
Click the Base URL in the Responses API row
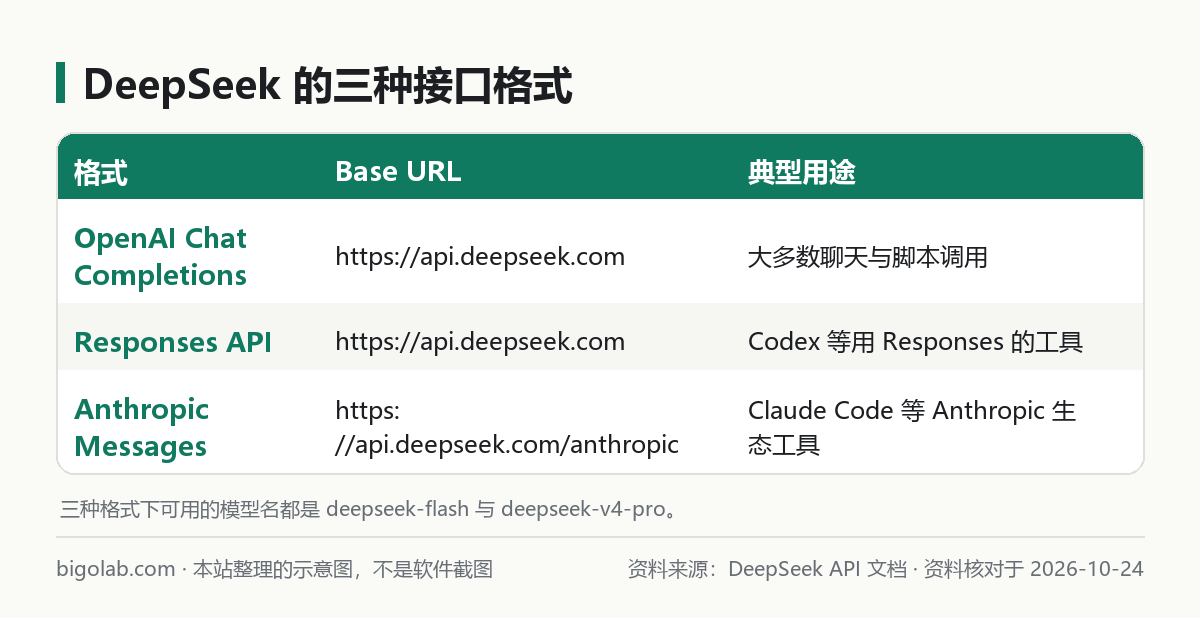(x=480, y=342)
